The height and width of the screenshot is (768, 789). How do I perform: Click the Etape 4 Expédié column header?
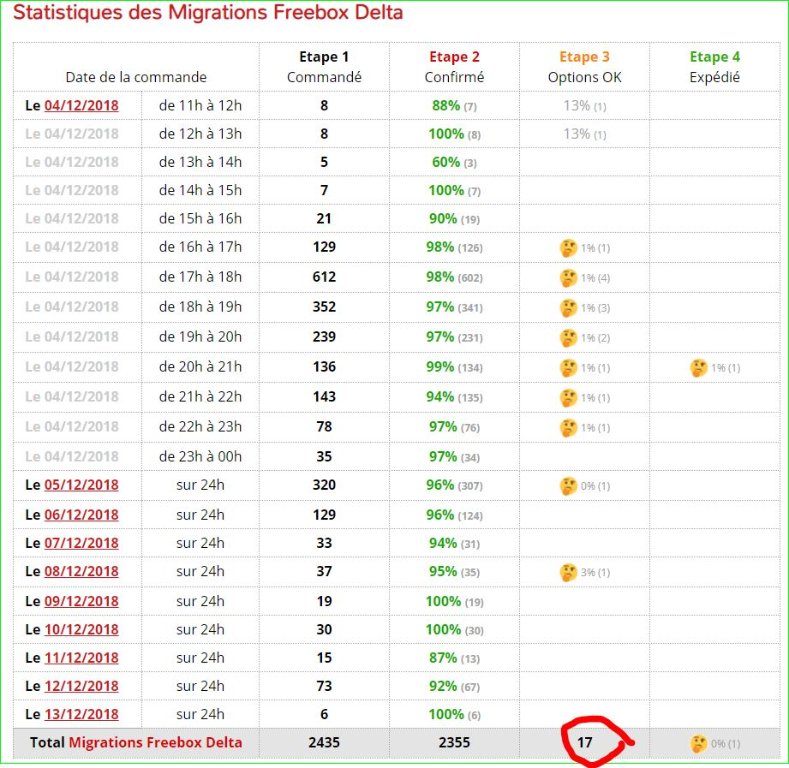click(x=714, y=67)
